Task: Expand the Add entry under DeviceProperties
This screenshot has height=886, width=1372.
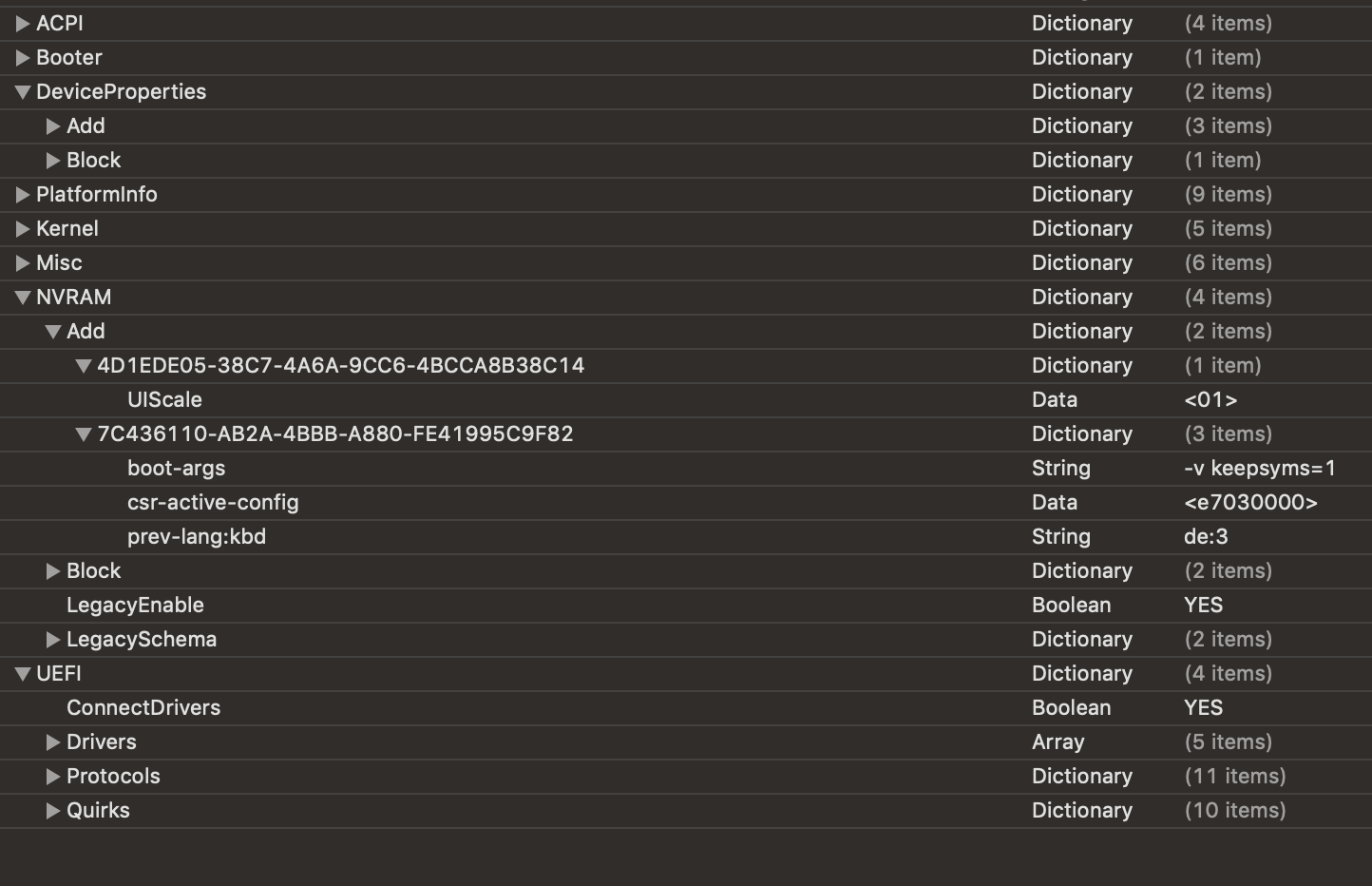Action: pyautogui.click(x=53, y=126)
